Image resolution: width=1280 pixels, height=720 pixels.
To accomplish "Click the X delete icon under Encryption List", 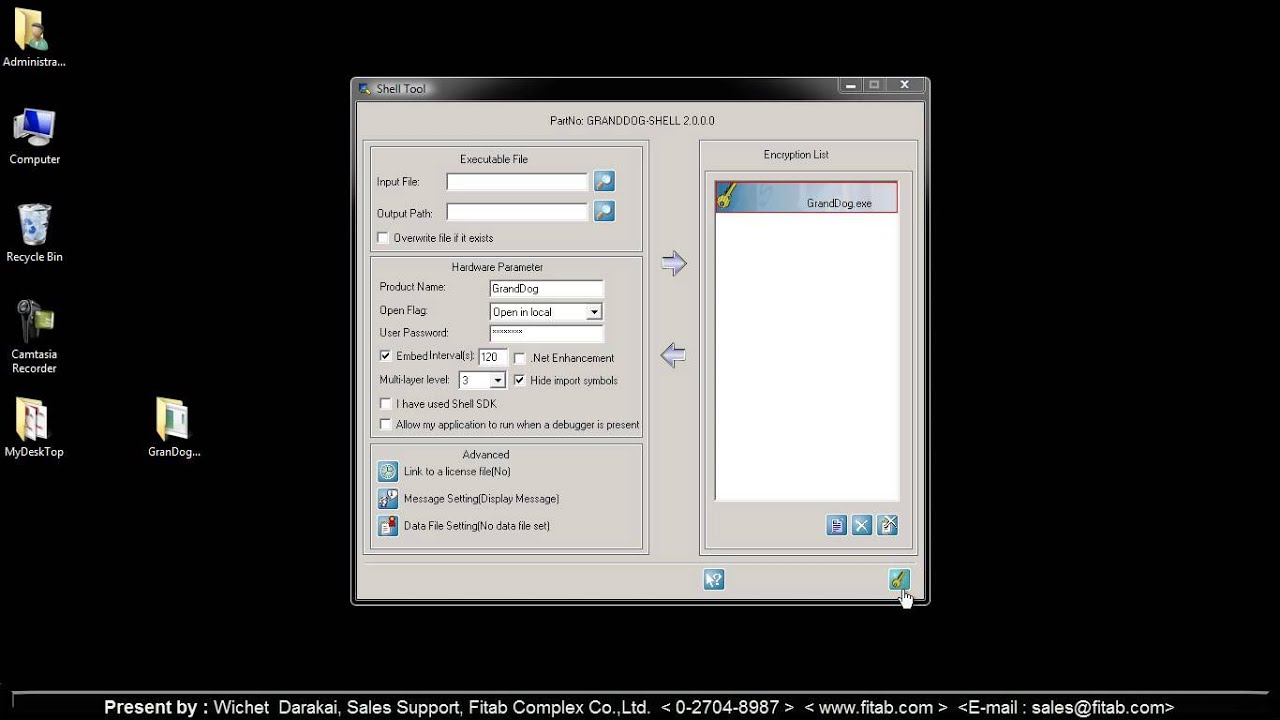I will 862,525.
